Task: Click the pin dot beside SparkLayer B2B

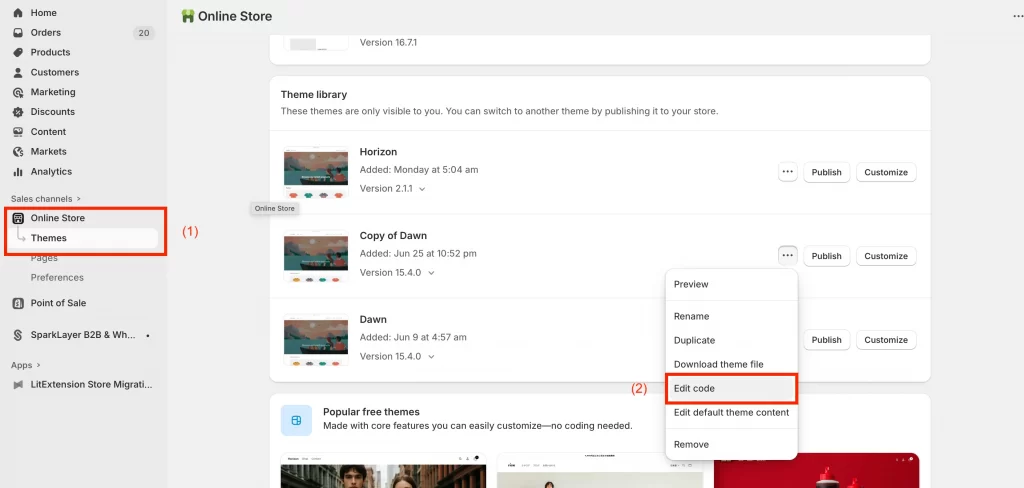Action: pos(148,335)
